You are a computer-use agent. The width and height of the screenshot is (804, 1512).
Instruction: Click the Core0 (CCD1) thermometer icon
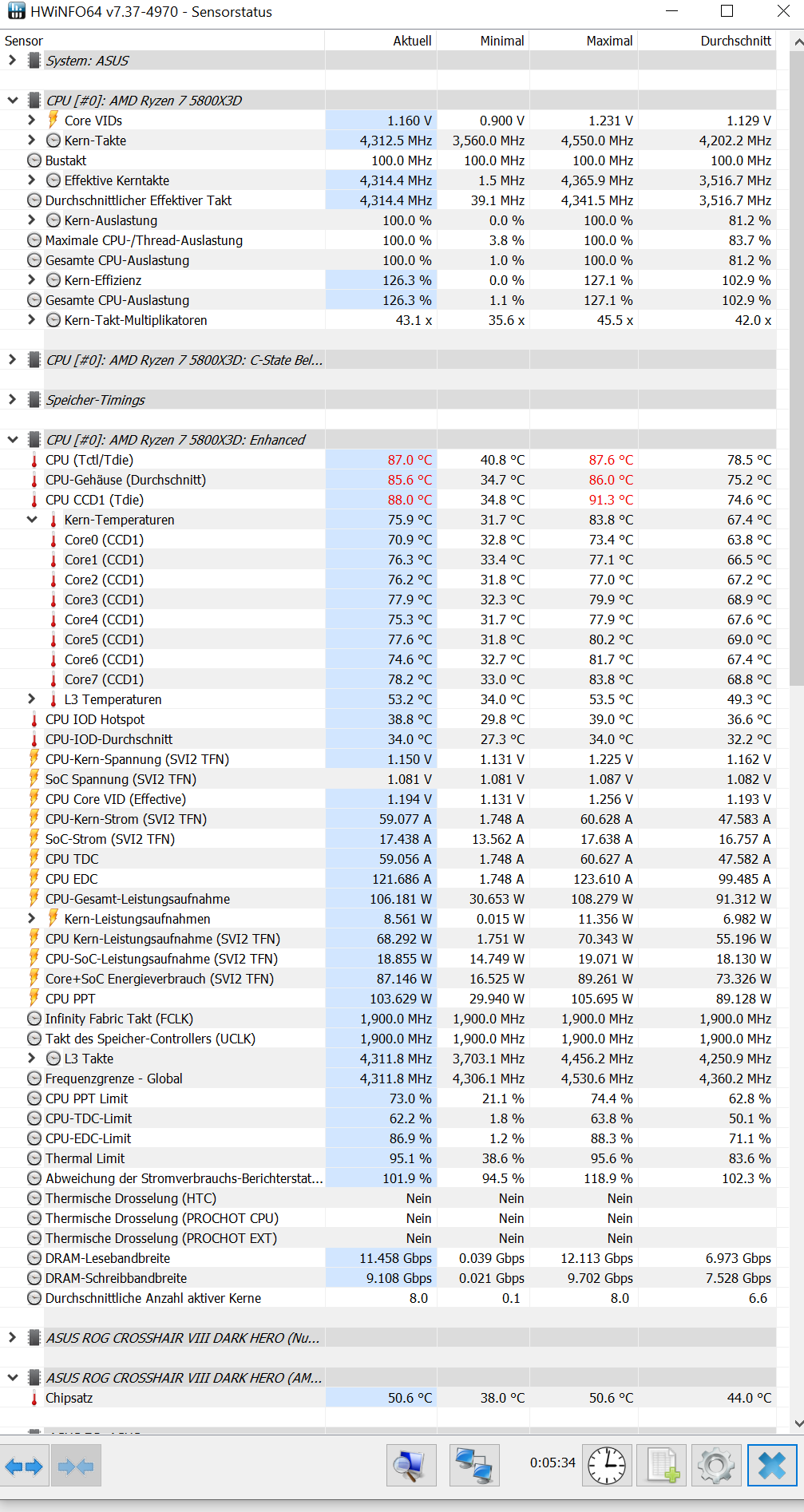pyautogui.click(x=53, y=540)
